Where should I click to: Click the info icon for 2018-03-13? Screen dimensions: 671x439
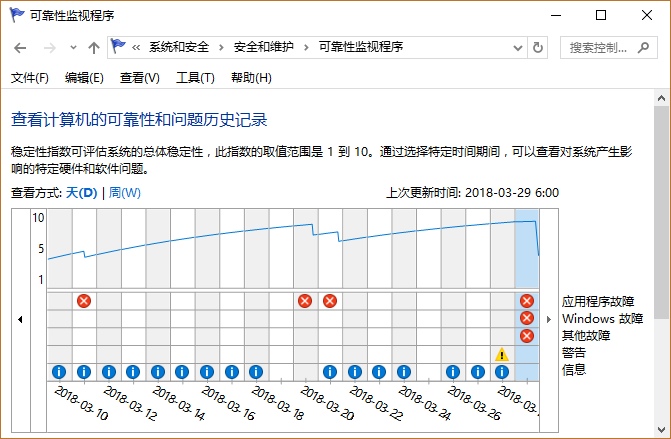(x=133, y=372)
